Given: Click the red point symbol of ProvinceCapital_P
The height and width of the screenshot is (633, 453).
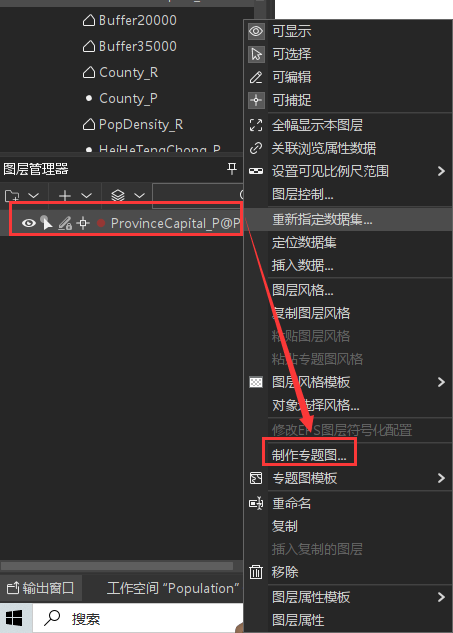Looking at the screenshot, I should [x=101, y=223].
